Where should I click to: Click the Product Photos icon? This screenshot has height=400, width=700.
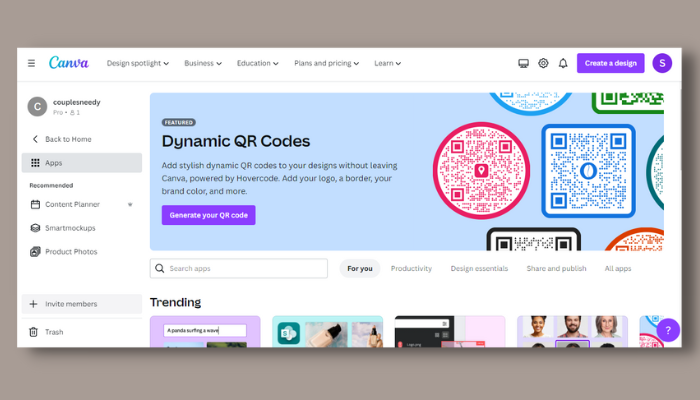(x=35, y=252)
